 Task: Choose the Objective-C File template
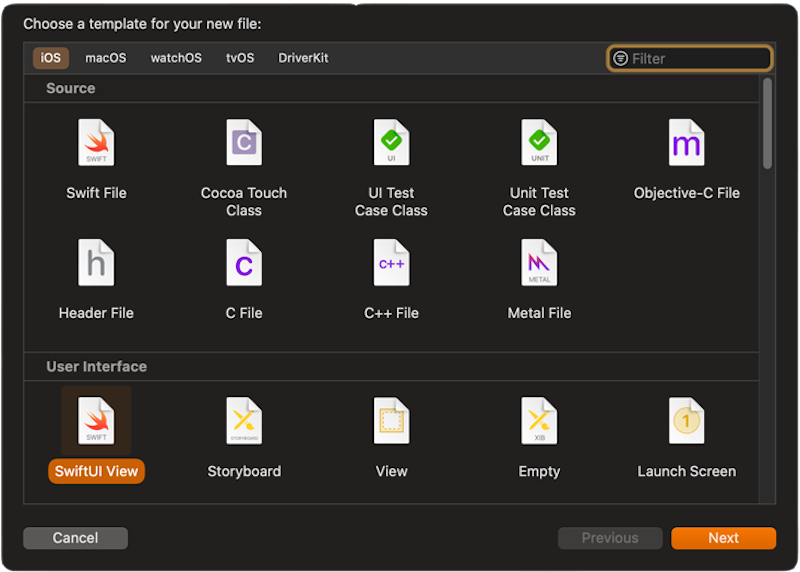687,143
